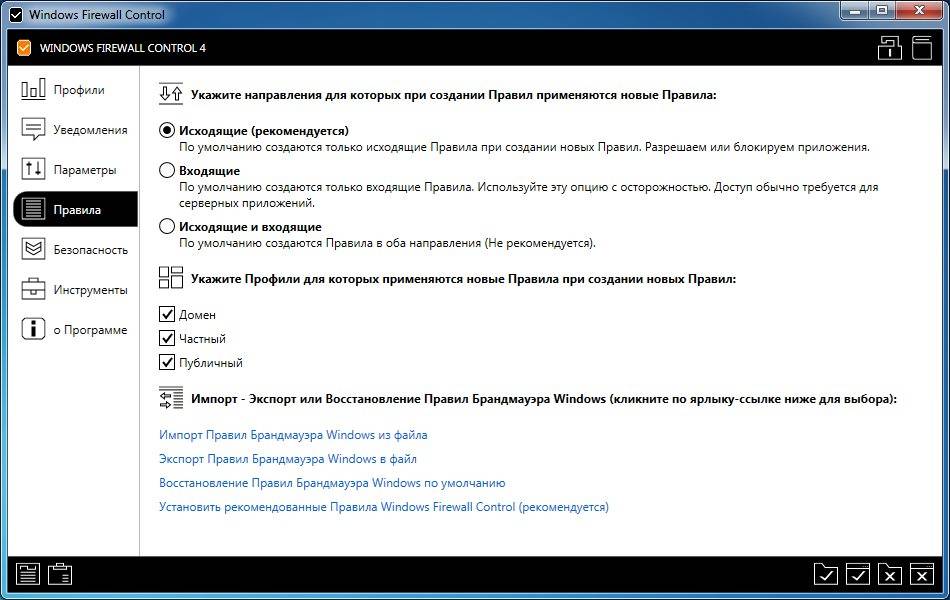Click Импорт Правил Брандмауэра Windows из файла

(293, 435)
